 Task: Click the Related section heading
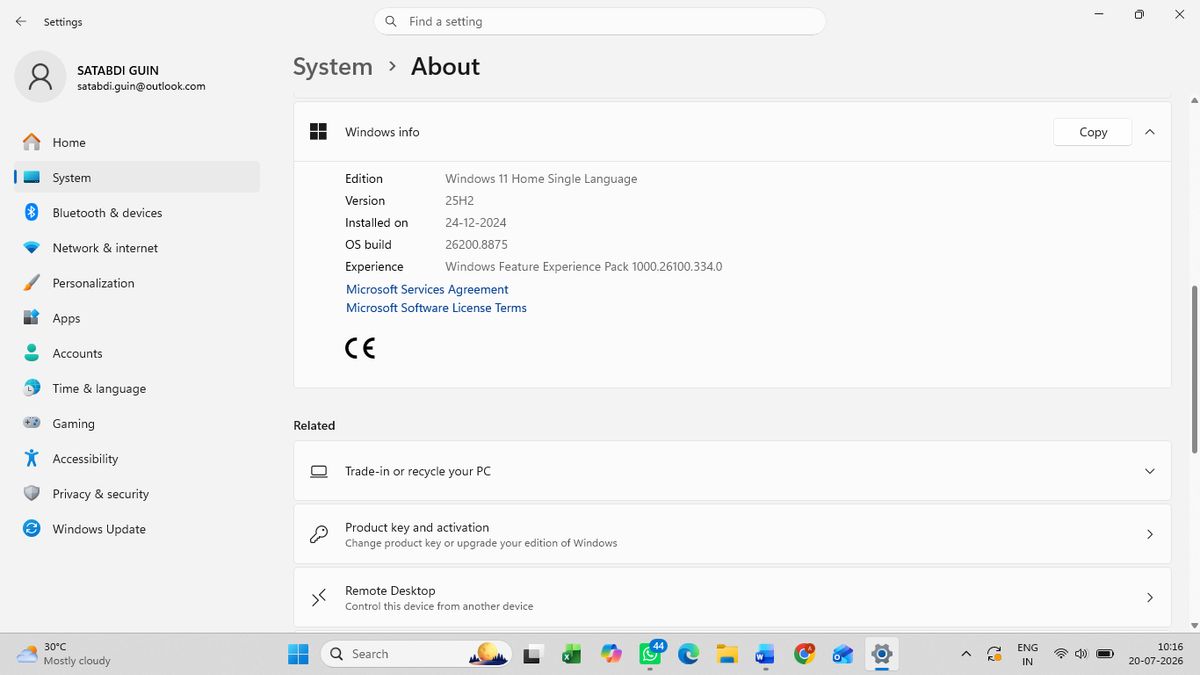[x=314, y=425]
